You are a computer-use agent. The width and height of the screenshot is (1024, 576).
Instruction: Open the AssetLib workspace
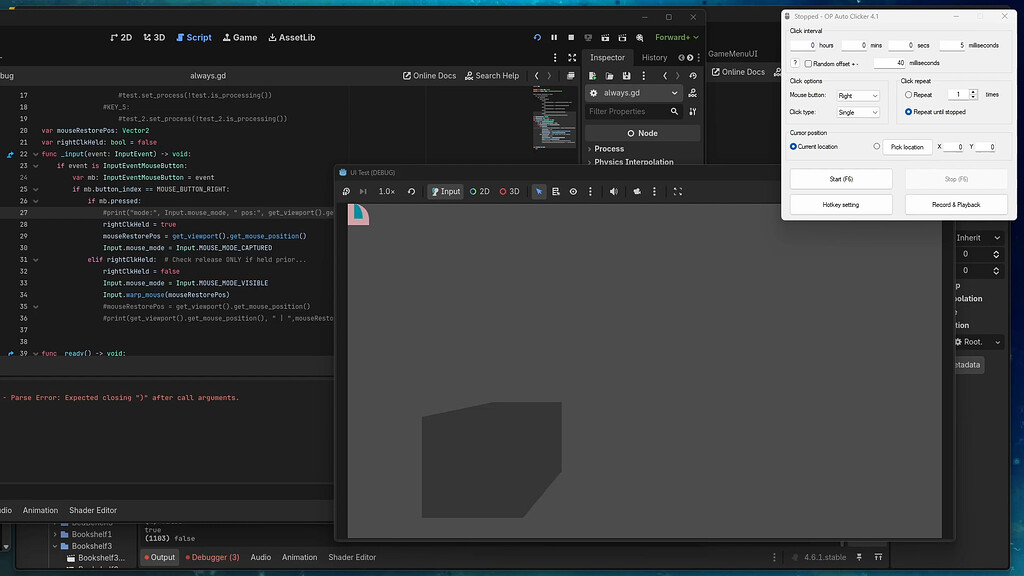click(291, 38)
